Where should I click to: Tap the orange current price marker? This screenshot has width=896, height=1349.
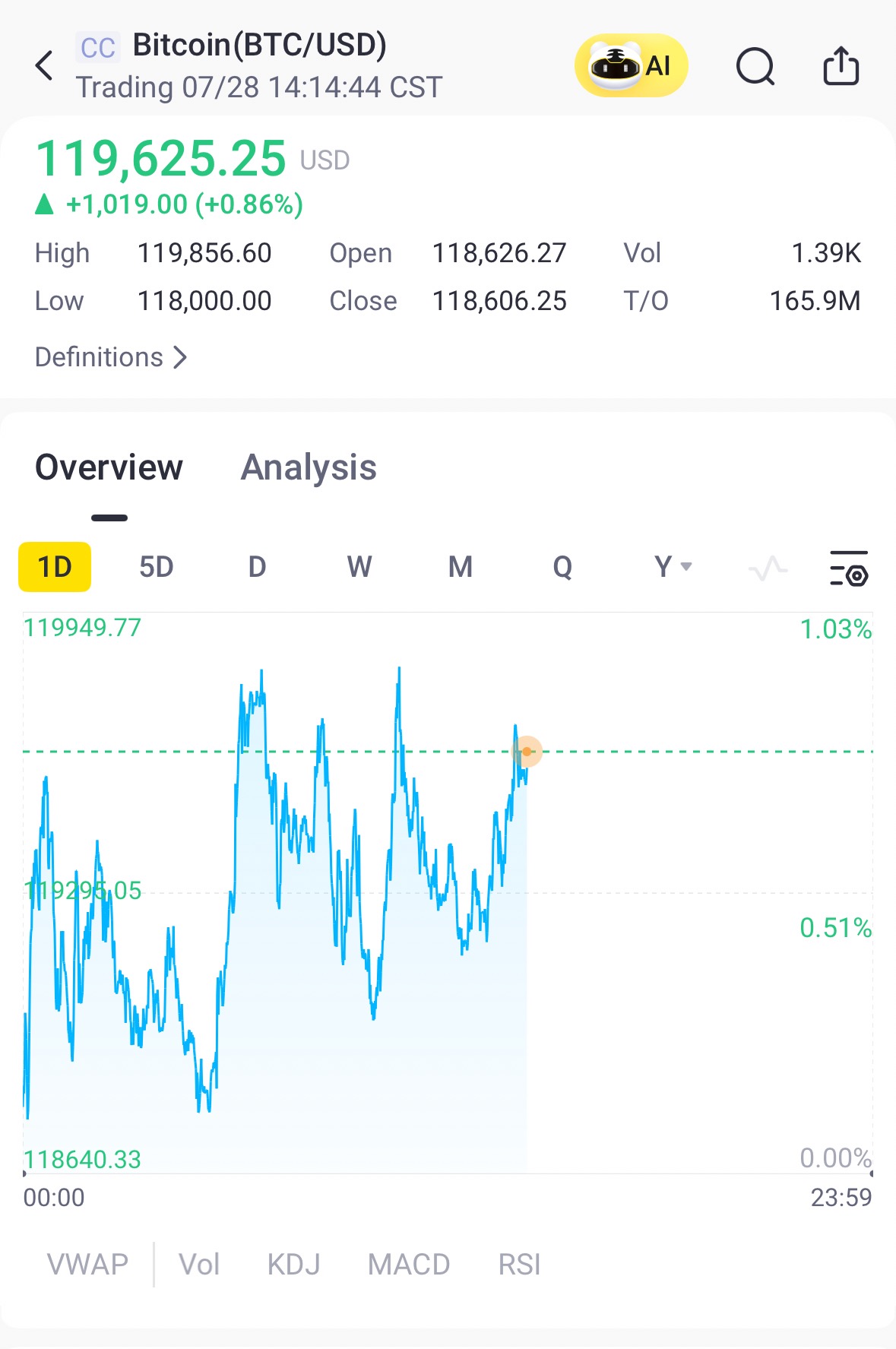pyautogui.click(x=527, y=751)
